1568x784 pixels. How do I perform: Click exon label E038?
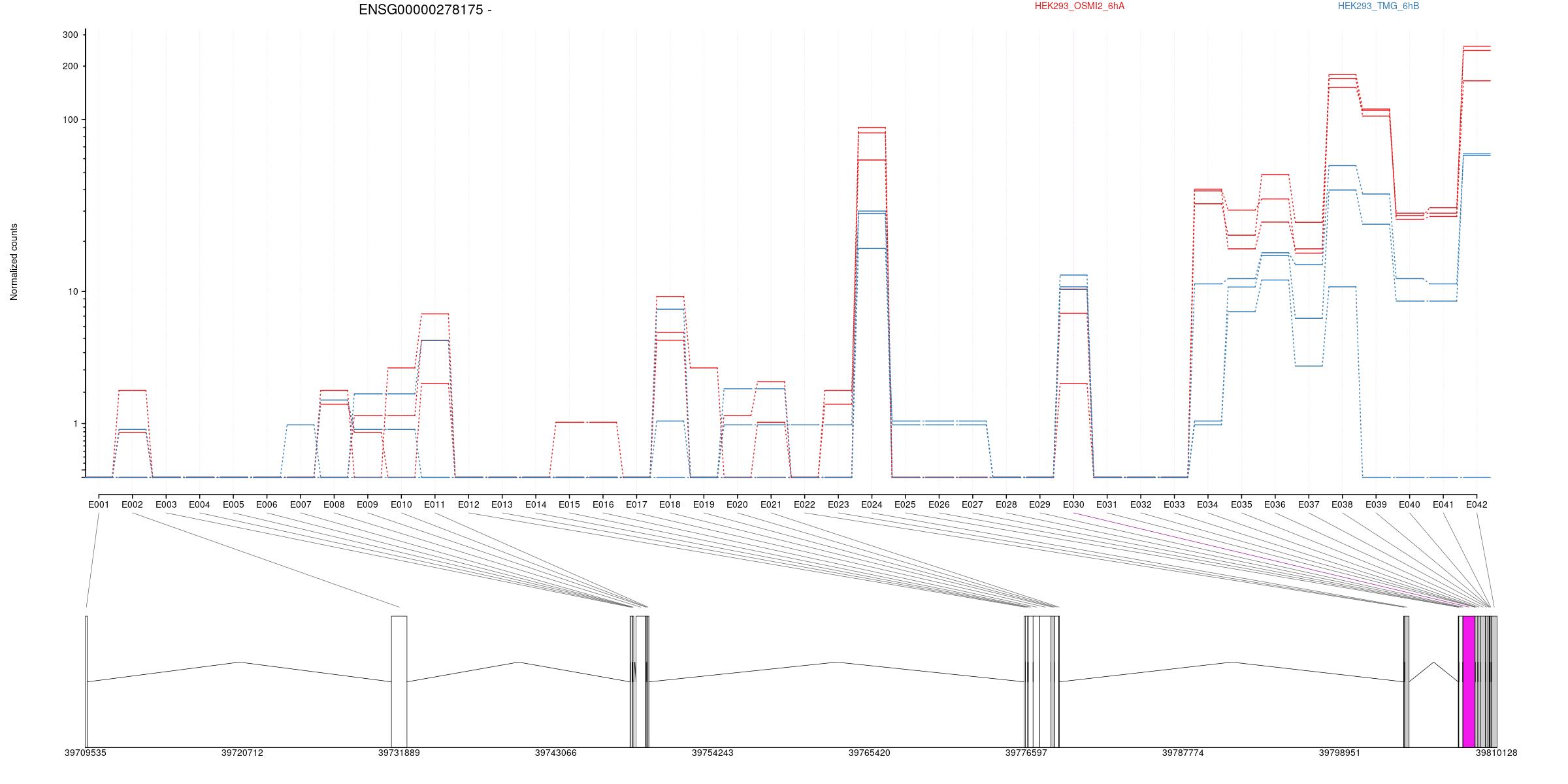click(x=1342, y=504)
